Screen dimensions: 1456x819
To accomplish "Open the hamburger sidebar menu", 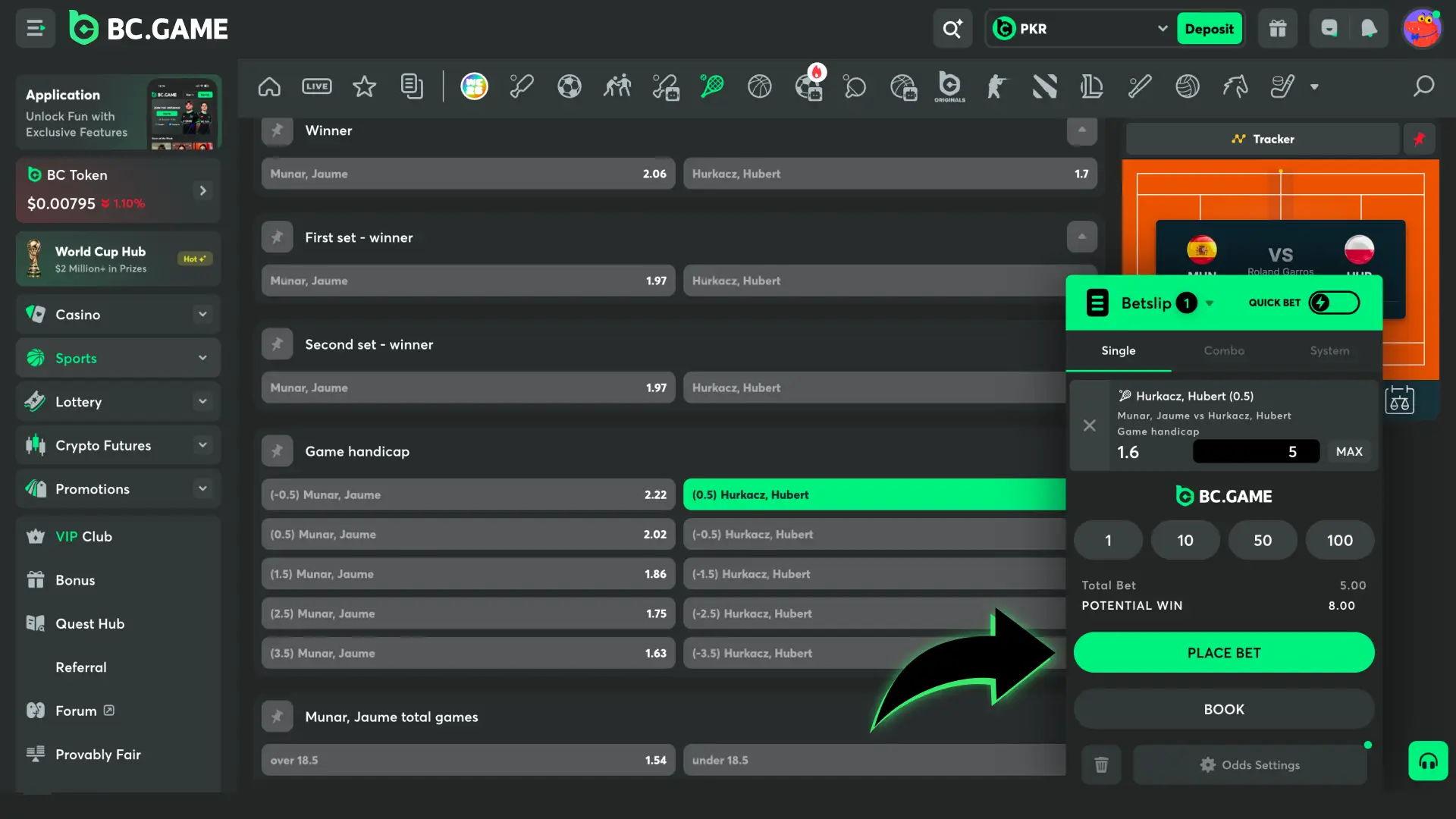I will pyautogui.click(x=35, y=29).
